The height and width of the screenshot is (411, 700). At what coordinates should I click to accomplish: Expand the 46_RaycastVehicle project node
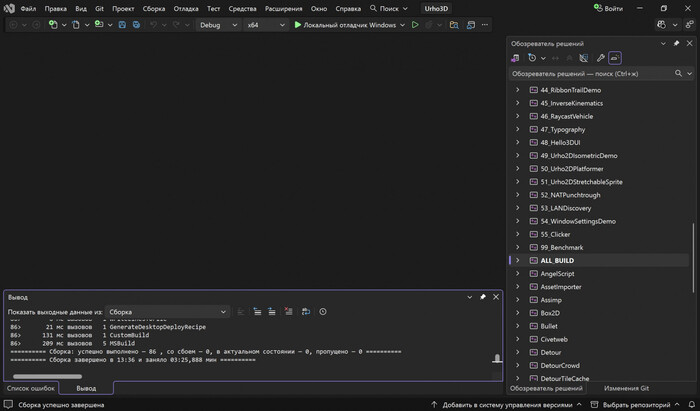pos(517,117)
